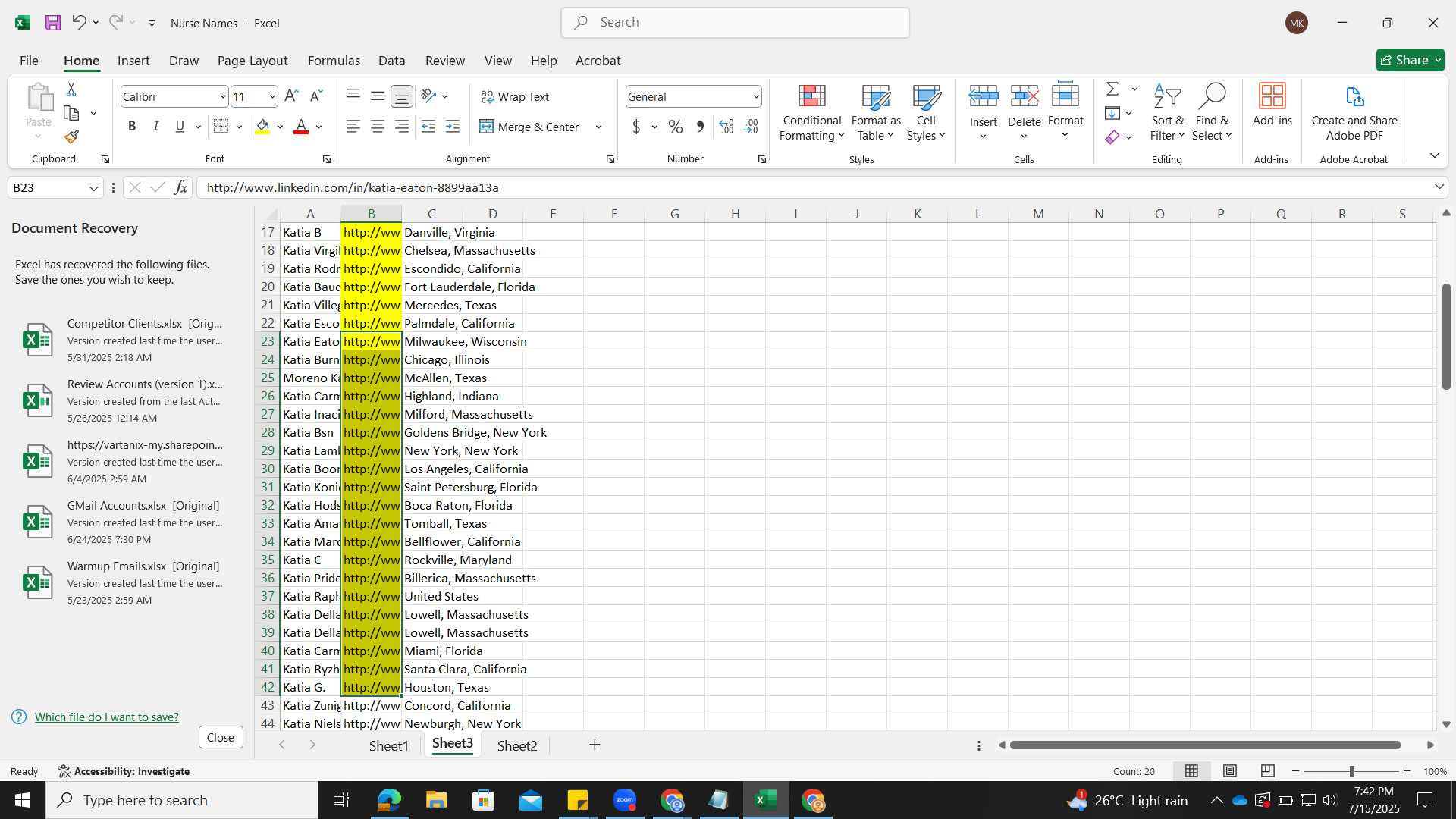Click the Clear eraser icon
The image size is (1456, 819).
(x=1112, y=137)
